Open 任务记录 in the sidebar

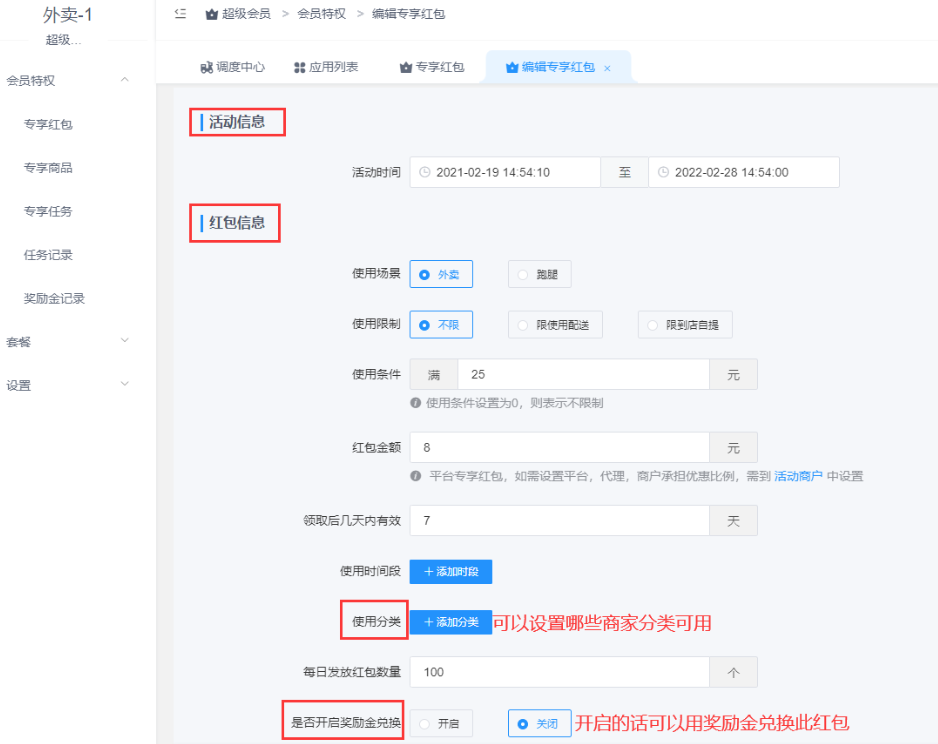coord(48,255)
